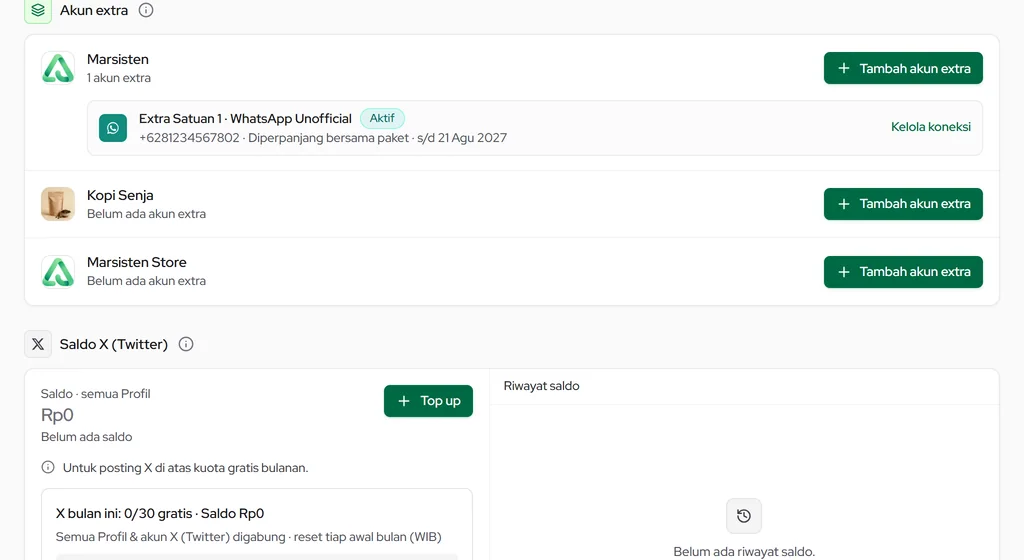
Task: Click the 1 akun extra label
Action: (x=119, y=78)
